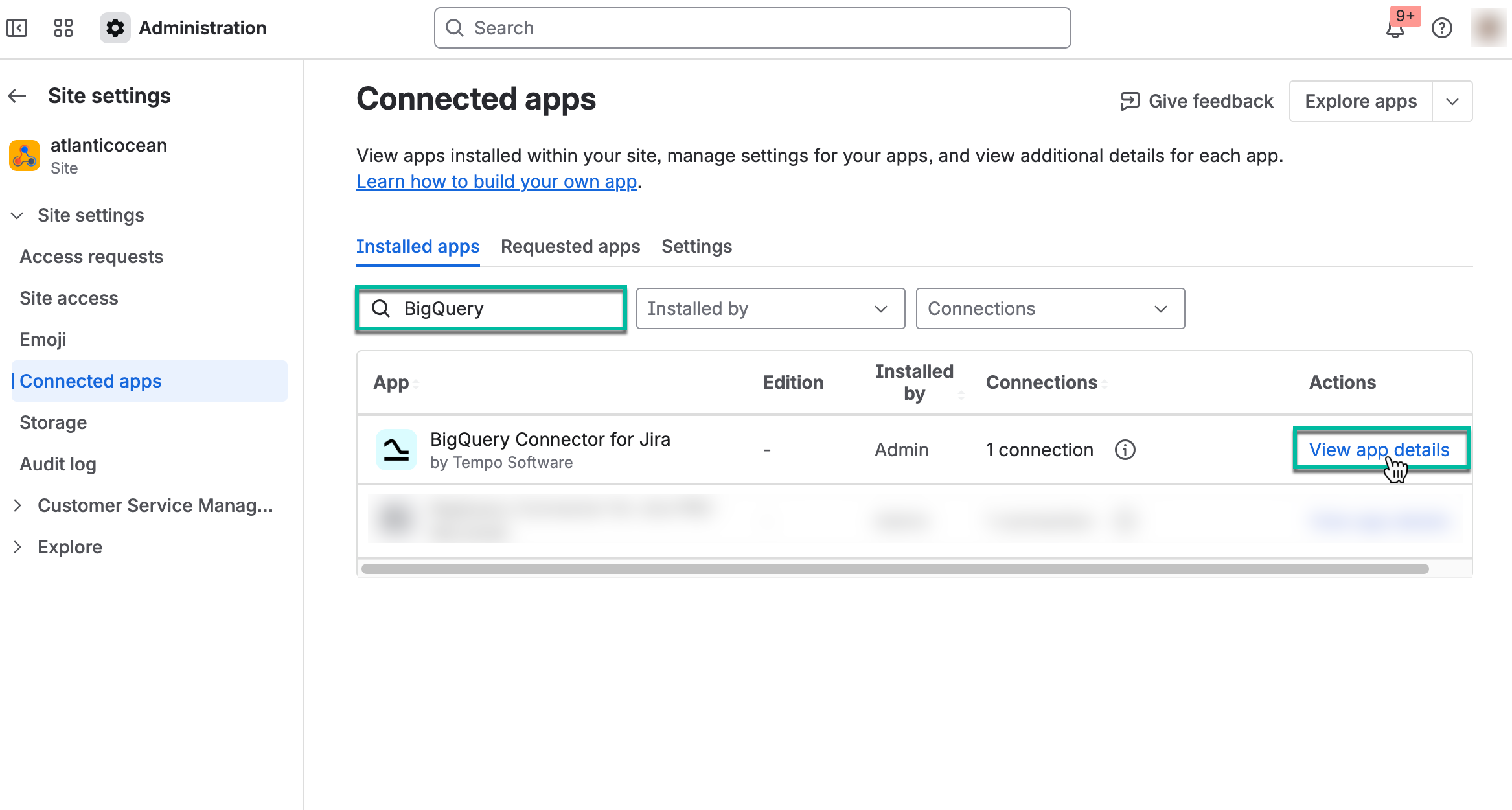
Task: Open the Connections filter dropdown
Action: click(x=1049, y=308)
